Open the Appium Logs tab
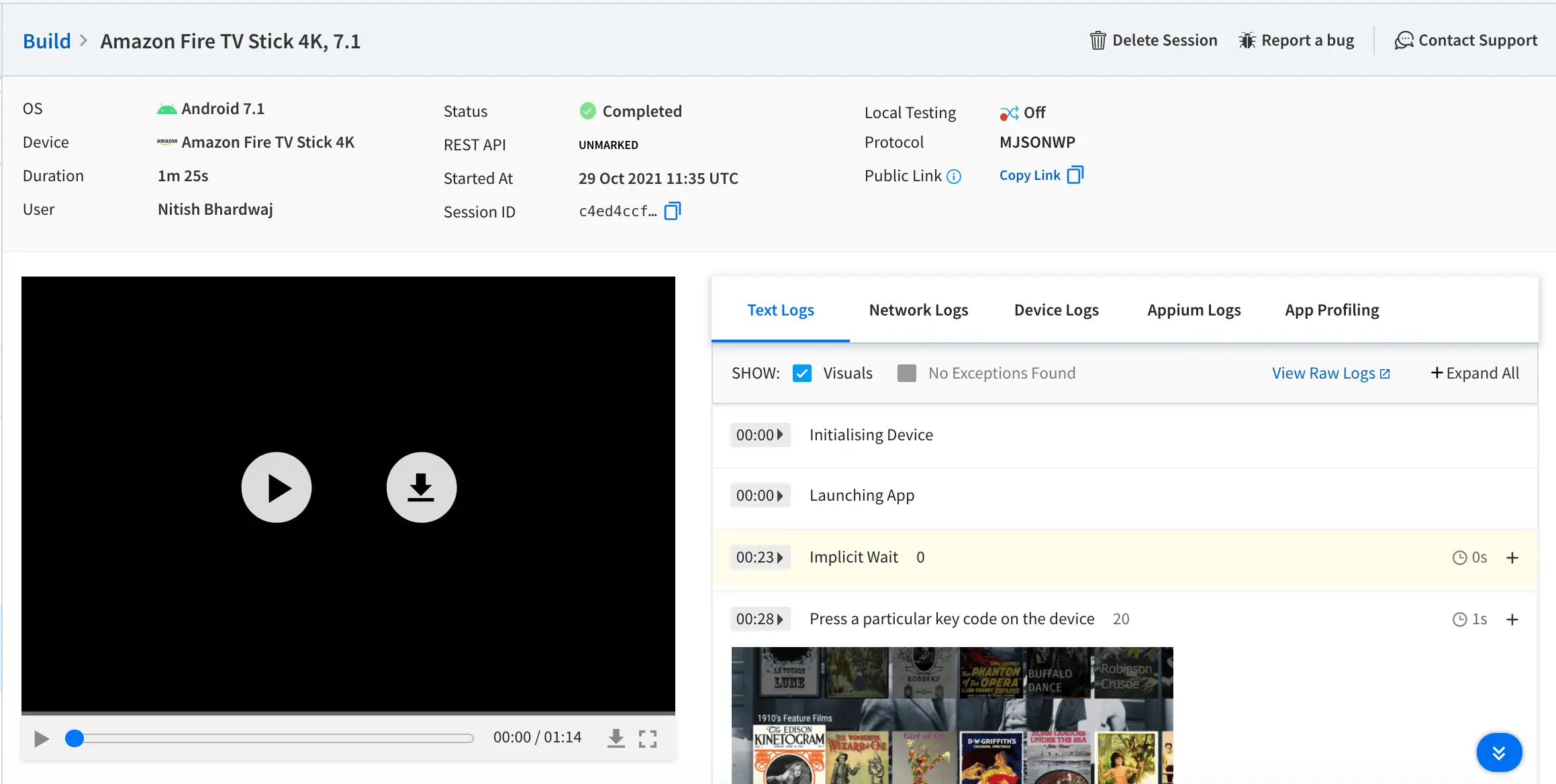This screenshot has height=784, width=1556. tap(1194, 310)
